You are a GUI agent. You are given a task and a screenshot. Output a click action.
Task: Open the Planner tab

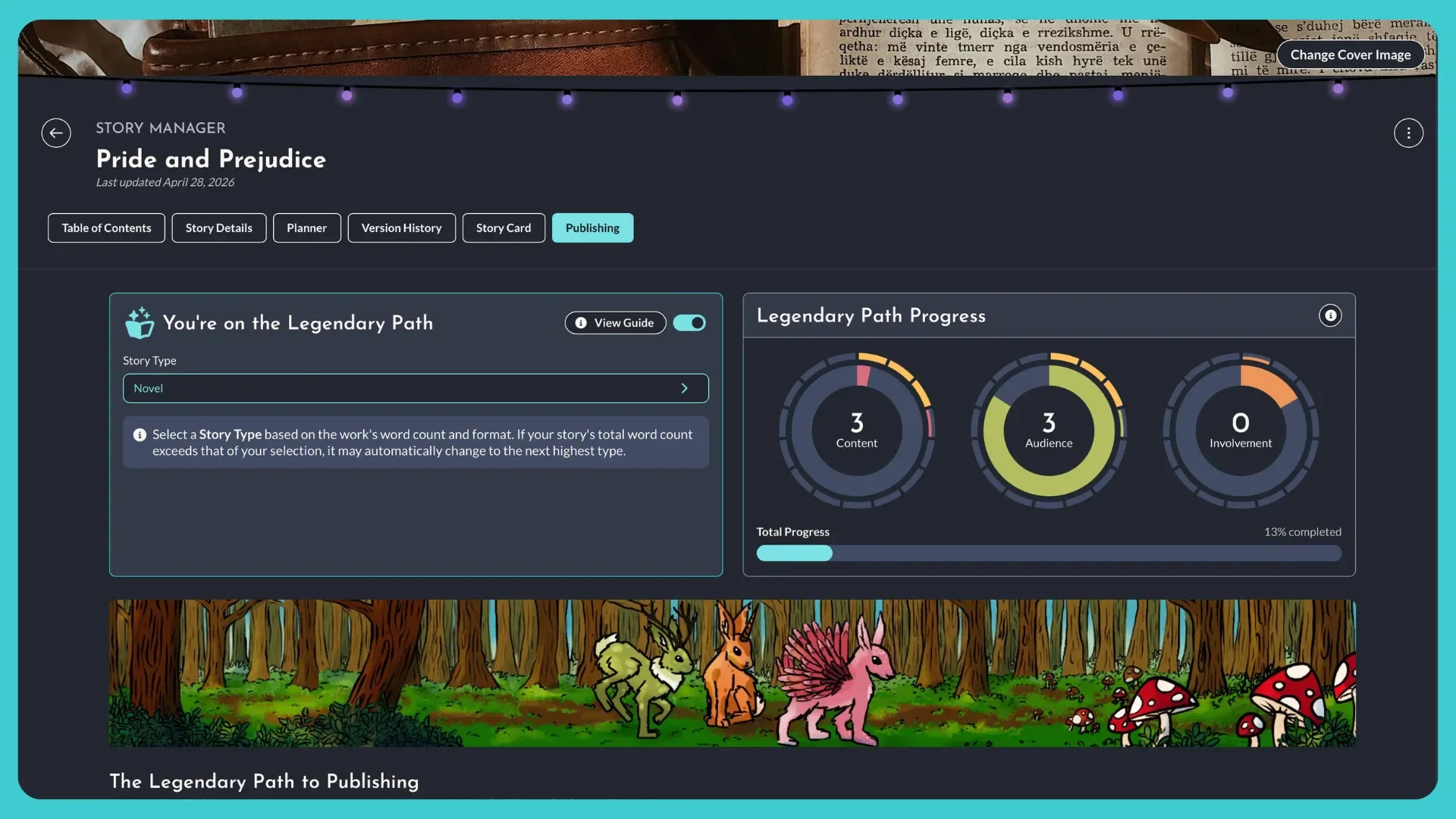click(x=306, y=228)
